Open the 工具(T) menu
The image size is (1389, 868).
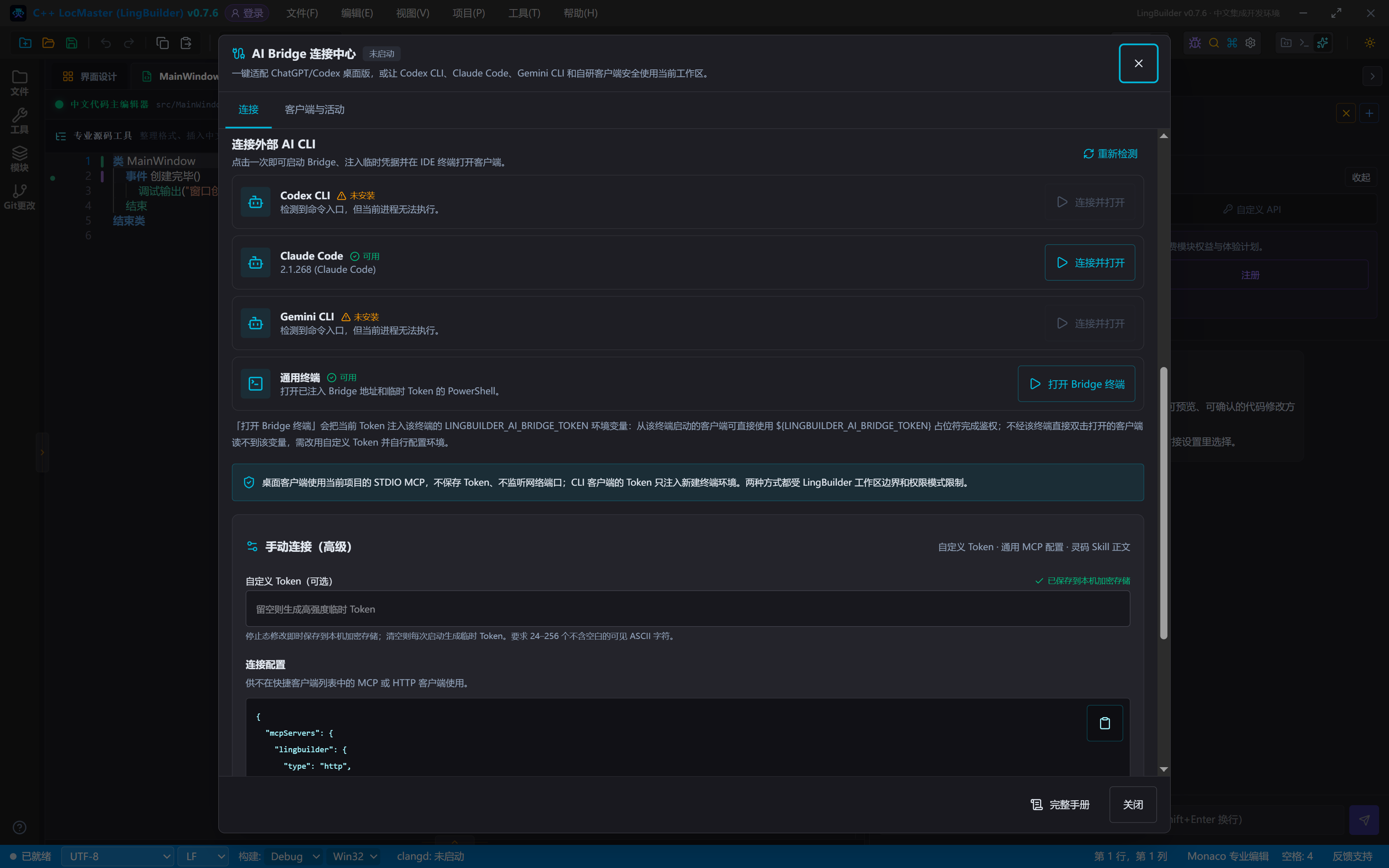[524, 13]
